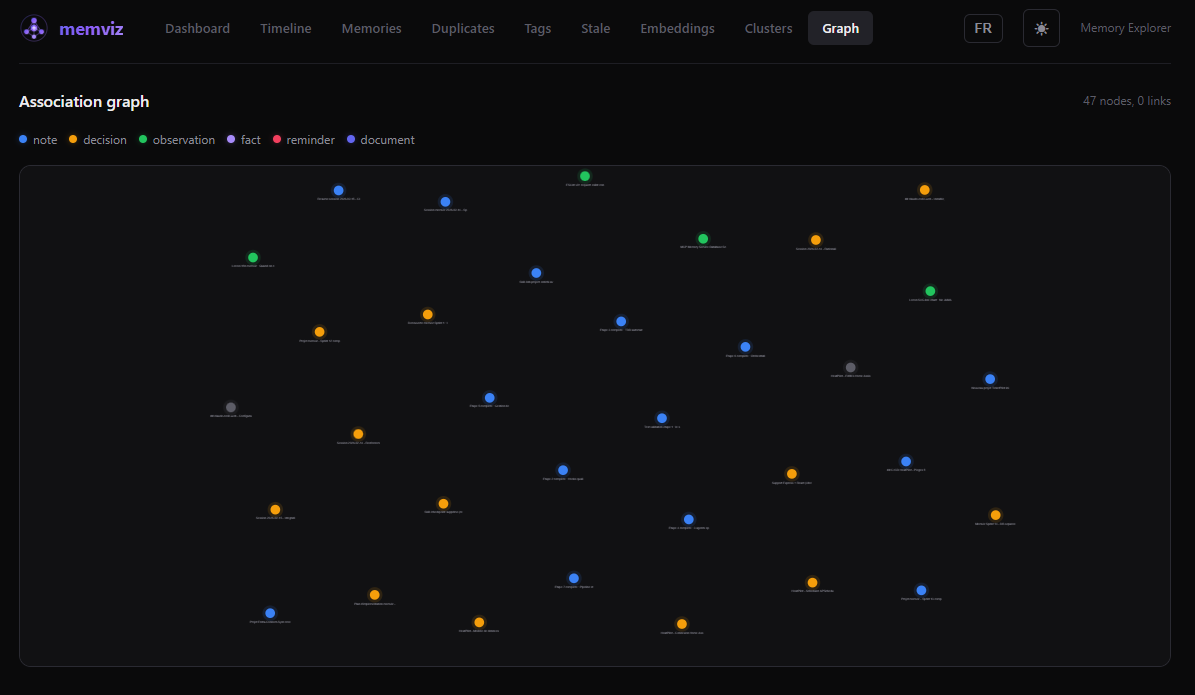
Task: Select the rightmost blue note node
Action: (x=990, y=379)
